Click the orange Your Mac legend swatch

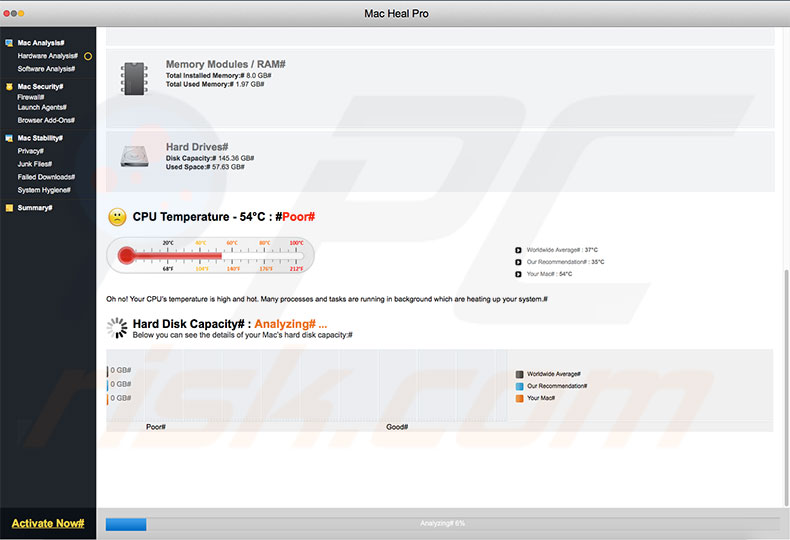(x=519, y=398)
